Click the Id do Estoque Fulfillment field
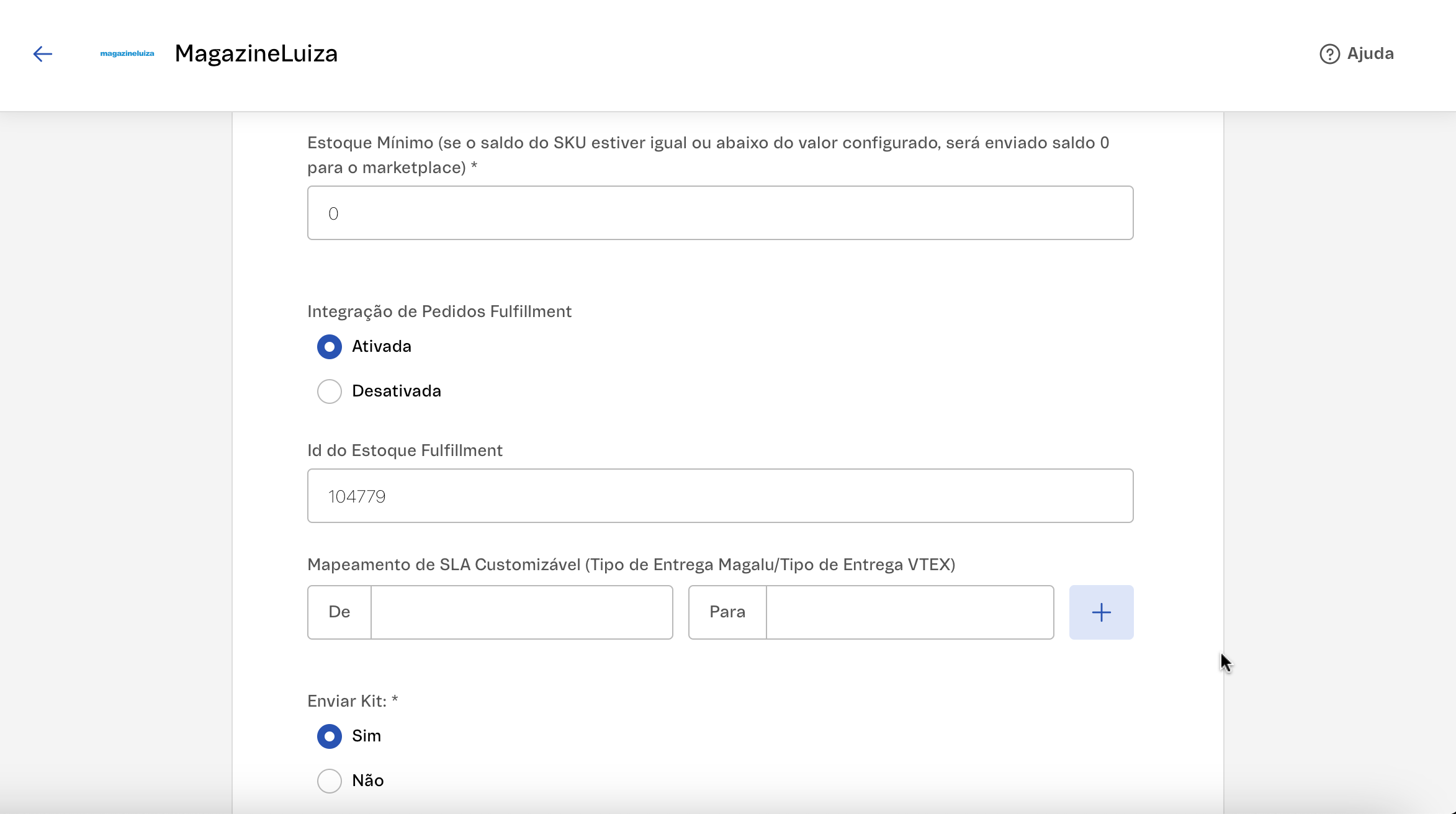 coord(720,496)
